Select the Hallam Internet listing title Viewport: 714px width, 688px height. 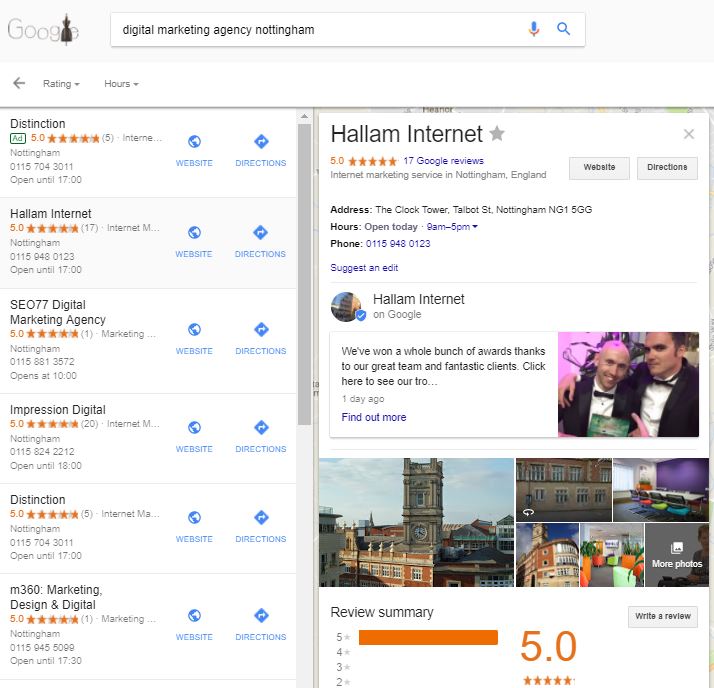[x=51, y=214]
